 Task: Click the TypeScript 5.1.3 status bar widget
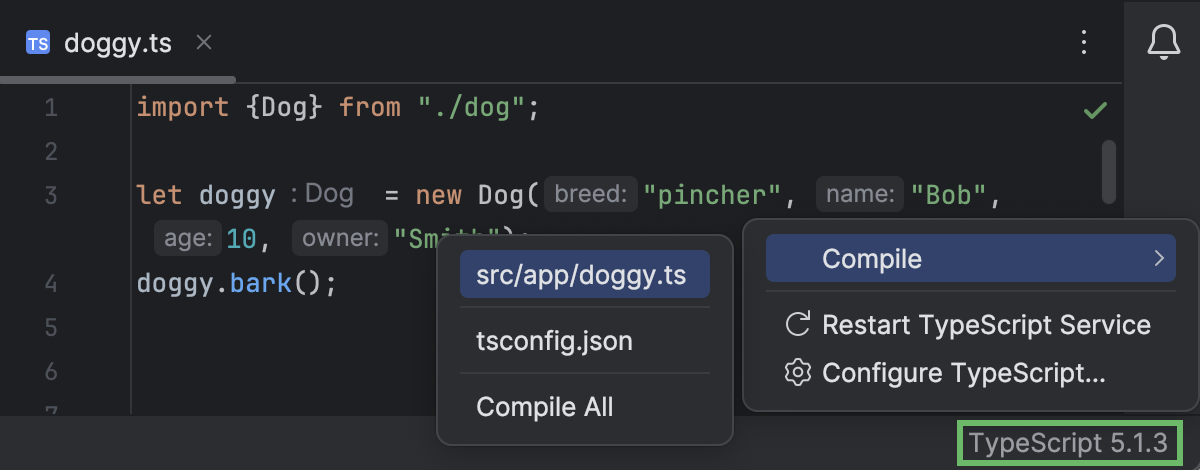[x=1068, y=443]
